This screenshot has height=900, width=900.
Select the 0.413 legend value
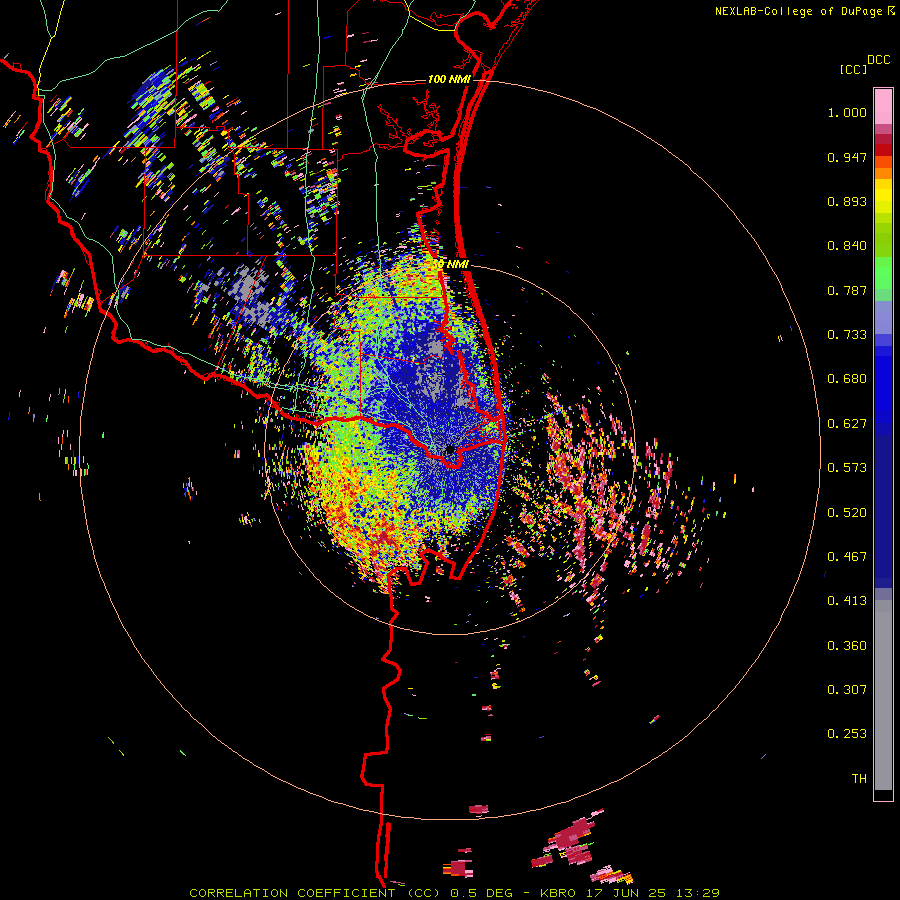(x=847, y=601)
